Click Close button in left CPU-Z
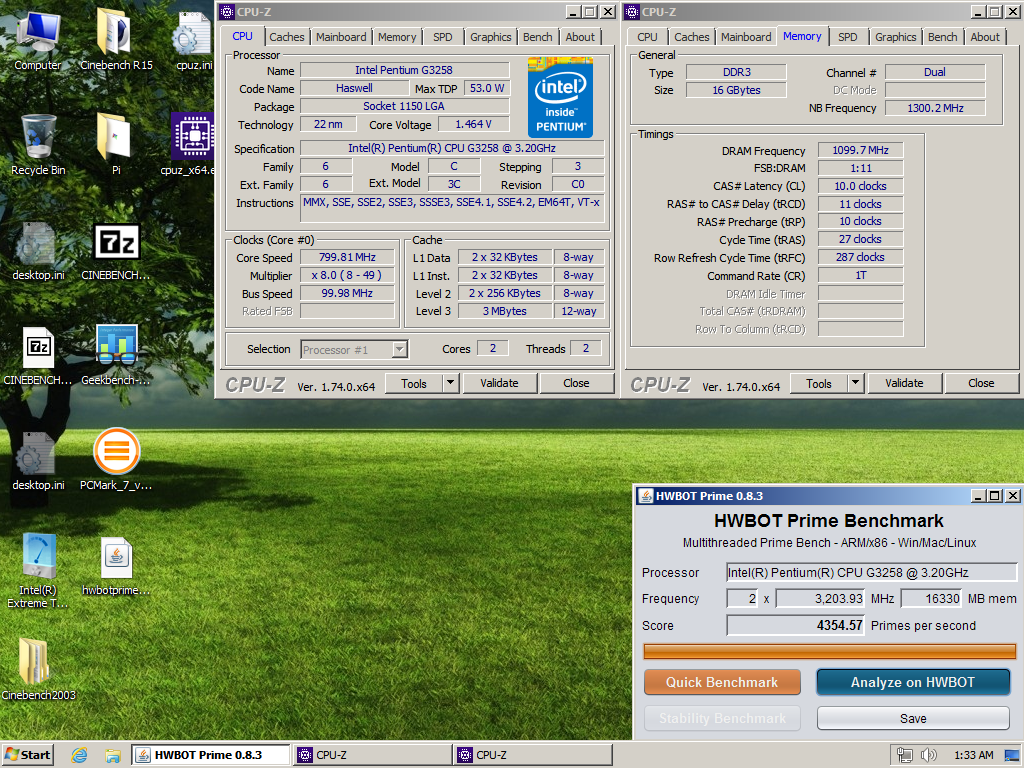This screenshot has height=768, width=1024. [577, 383]
